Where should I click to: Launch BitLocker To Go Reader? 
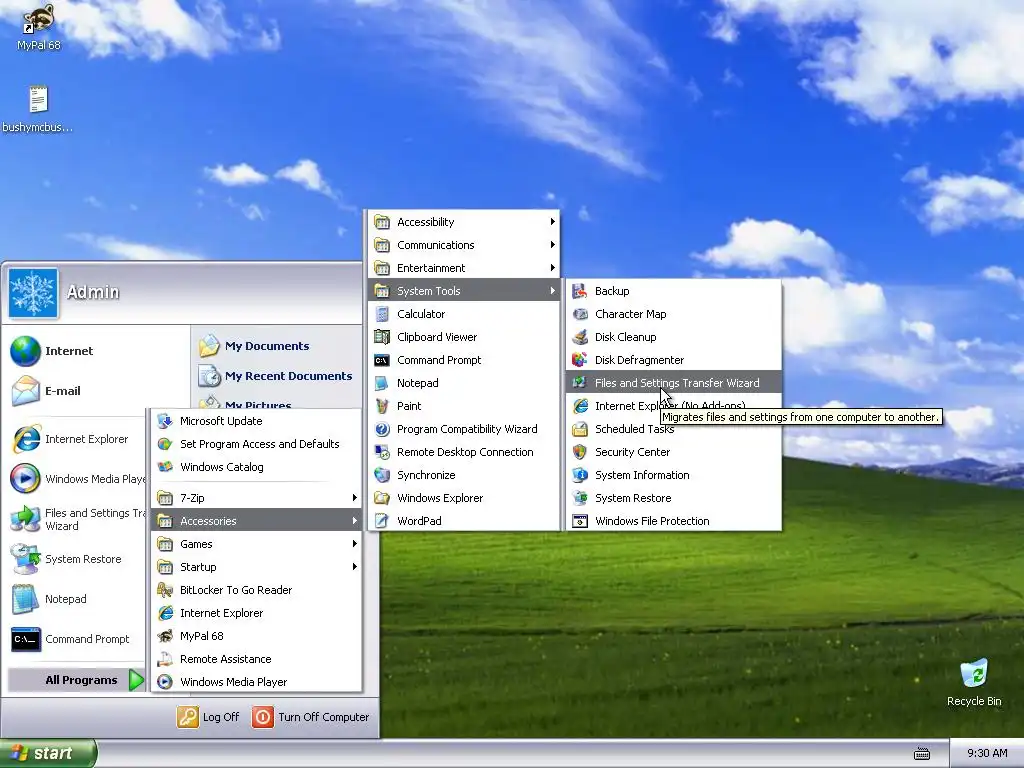[256, 590]
